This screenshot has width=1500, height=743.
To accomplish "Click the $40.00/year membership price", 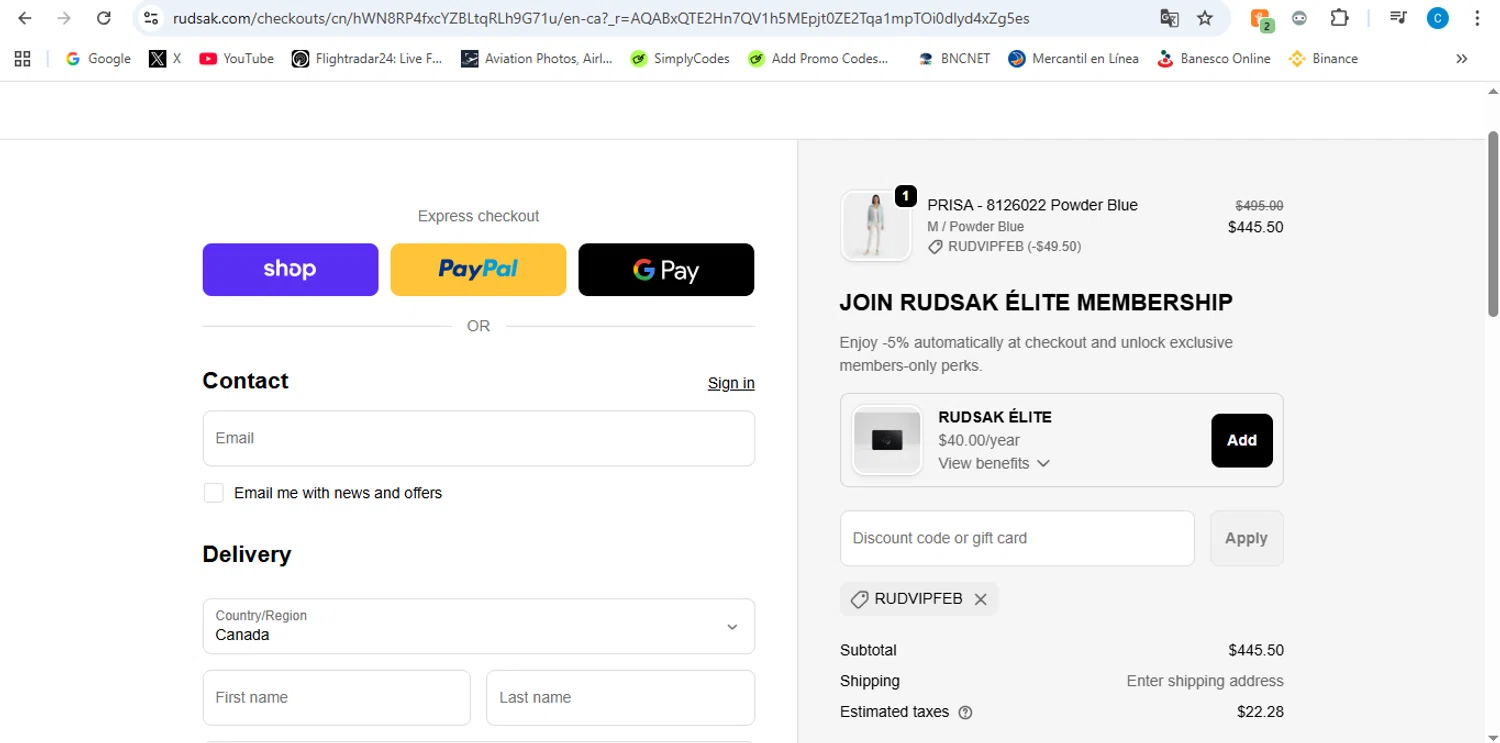I will pos(979,440).
